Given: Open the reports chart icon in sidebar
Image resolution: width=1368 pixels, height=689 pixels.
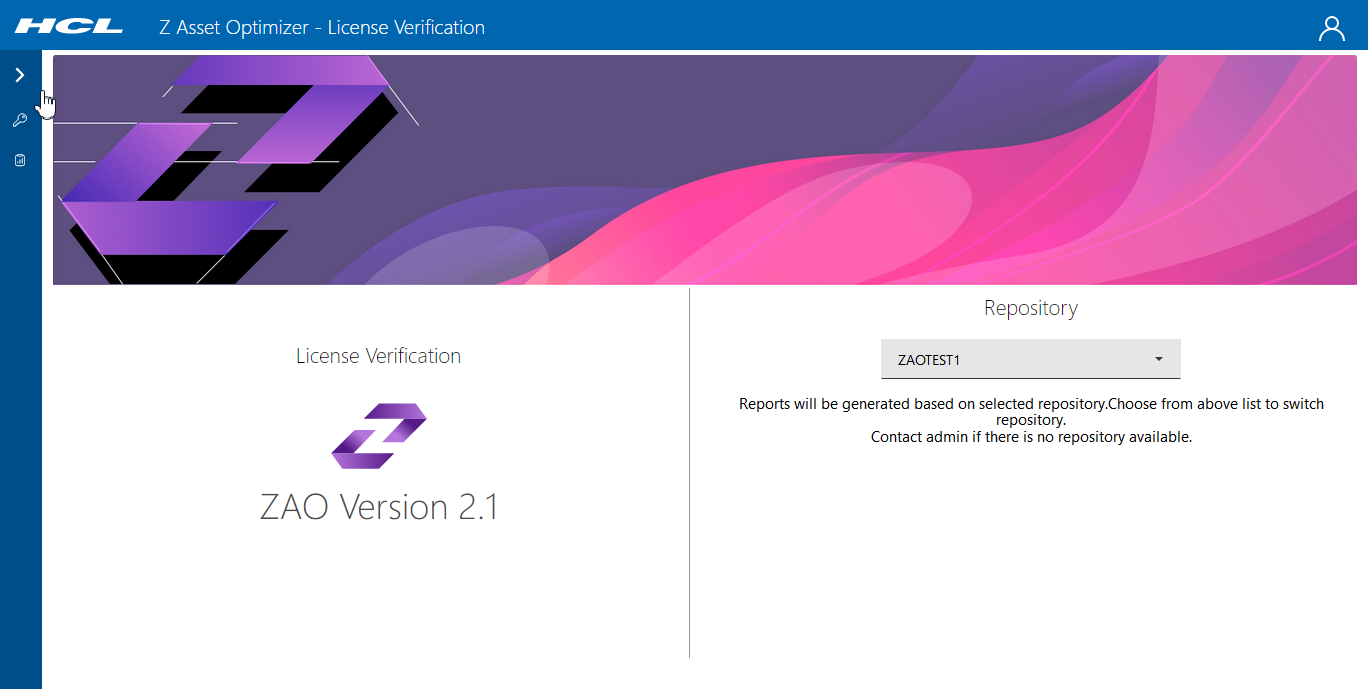Looking at the screenshot, I should tap(20, 160).
